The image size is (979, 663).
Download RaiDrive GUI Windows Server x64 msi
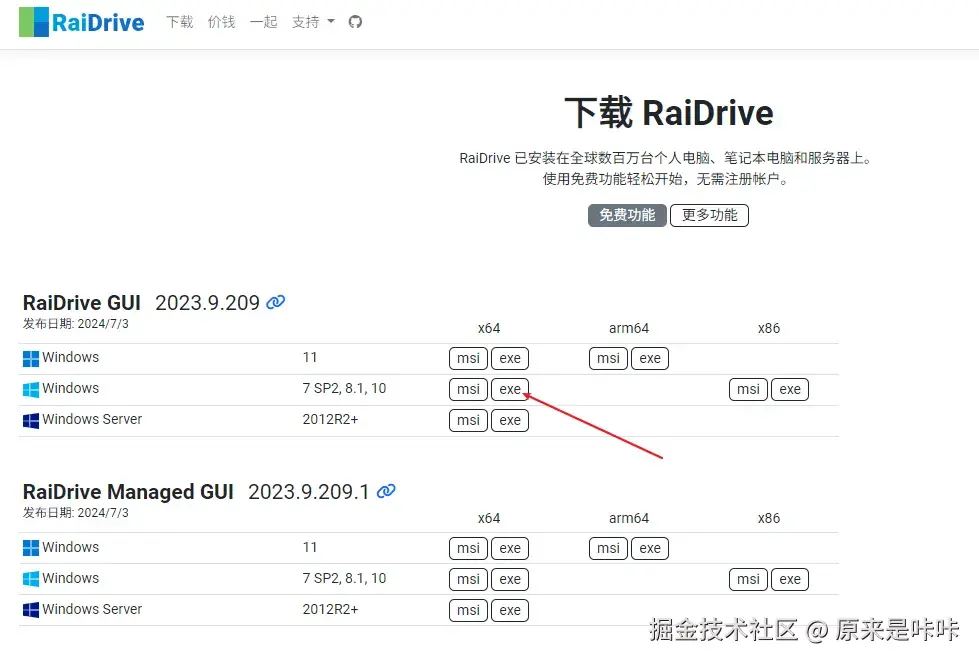tap(468, 420)
